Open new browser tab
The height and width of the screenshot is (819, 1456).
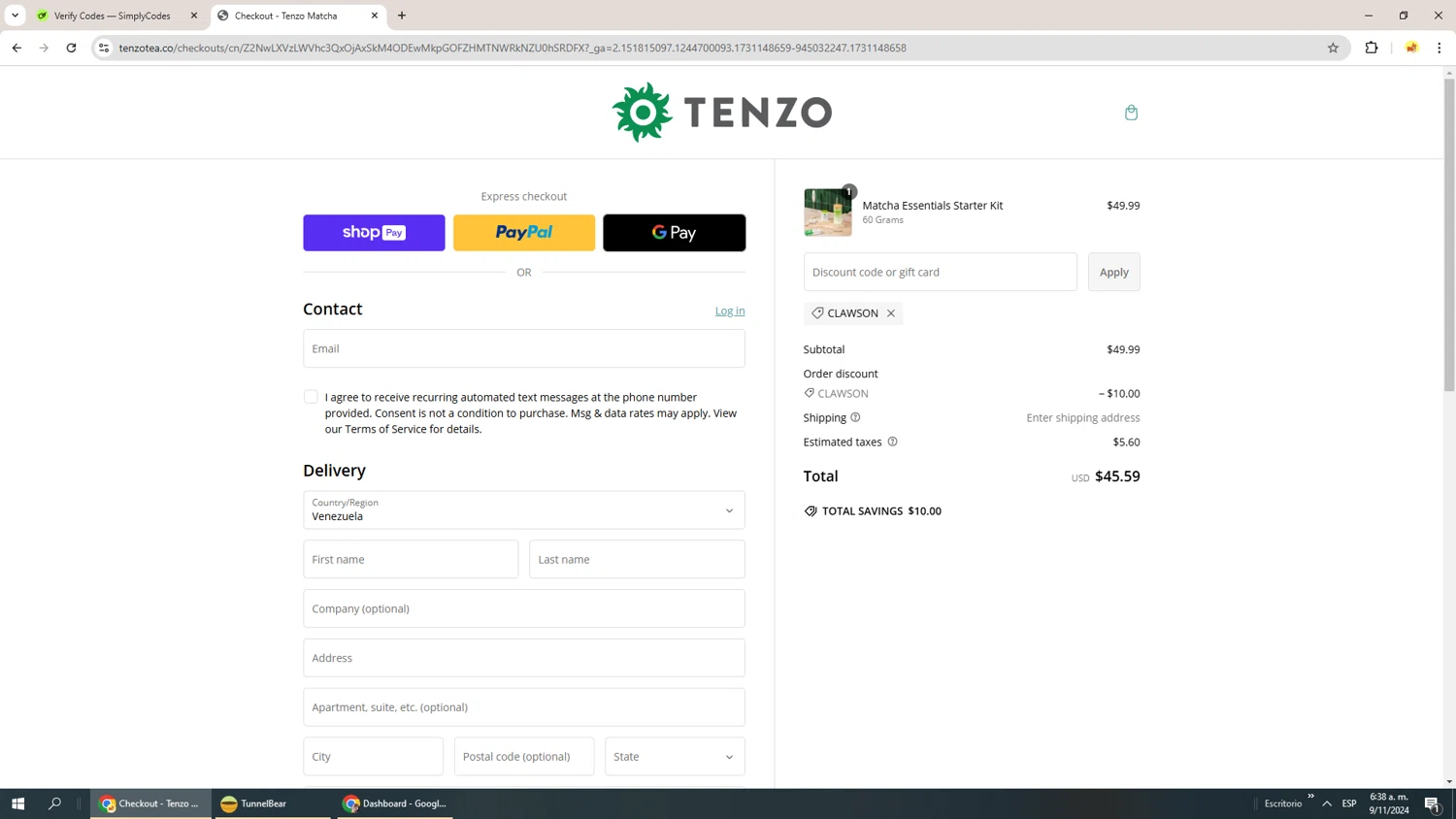pyautogui.click(x=402, y=16)
